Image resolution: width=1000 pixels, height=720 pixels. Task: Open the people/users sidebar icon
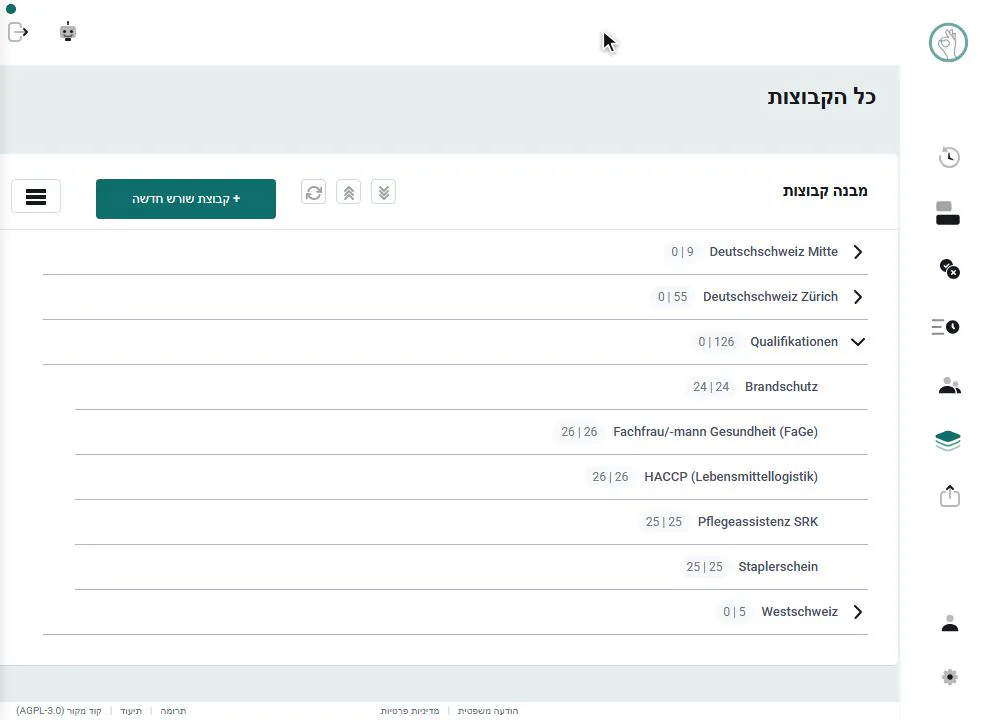tap(949, 385)
